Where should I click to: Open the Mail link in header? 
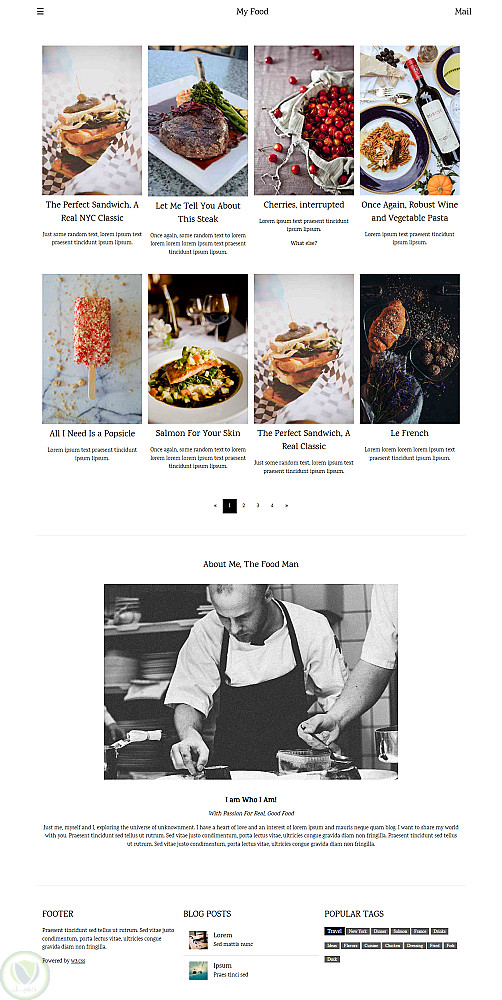(463, 11)
